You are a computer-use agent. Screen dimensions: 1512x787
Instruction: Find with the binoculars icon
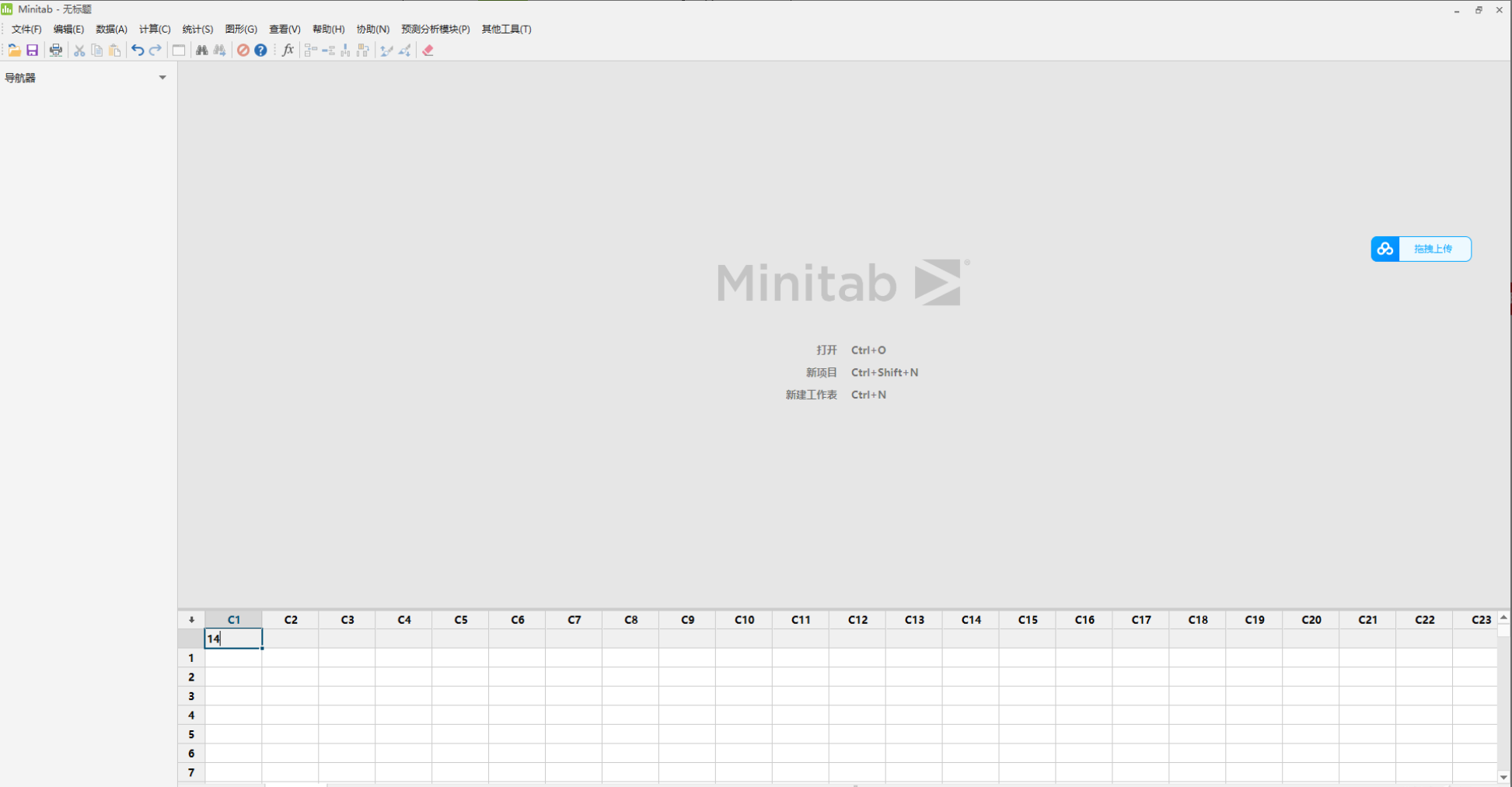(202, 50)
